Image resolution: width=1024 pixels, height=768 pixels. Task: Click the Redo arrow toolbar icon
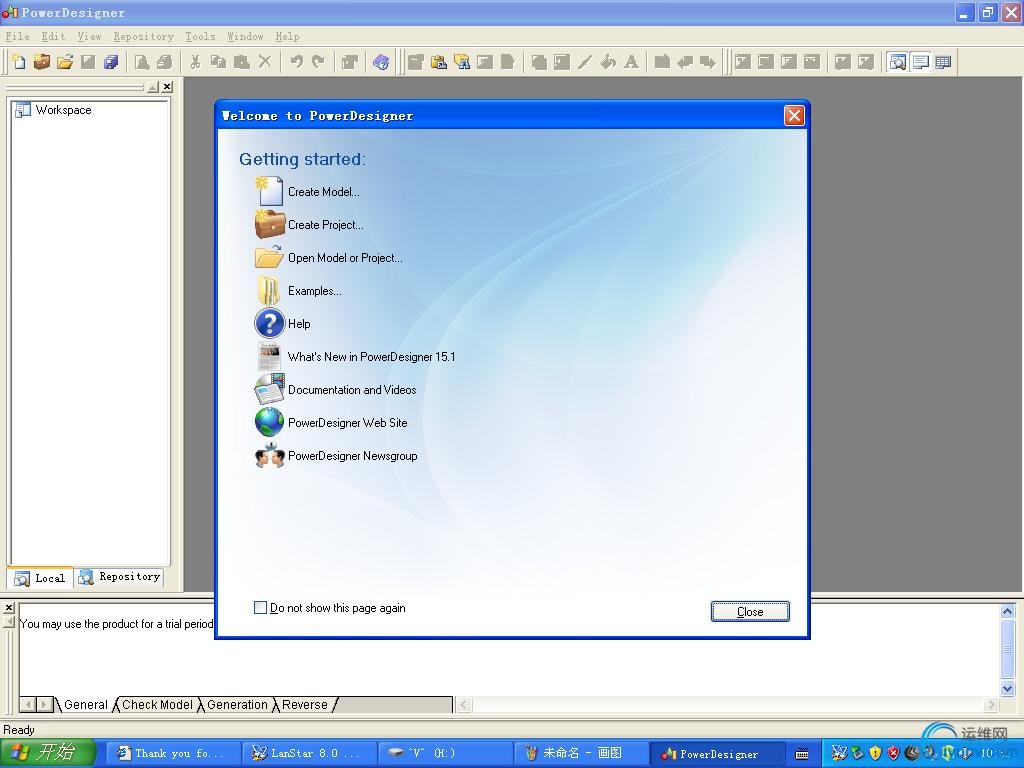pyautogui.click(x=319, y=62)
